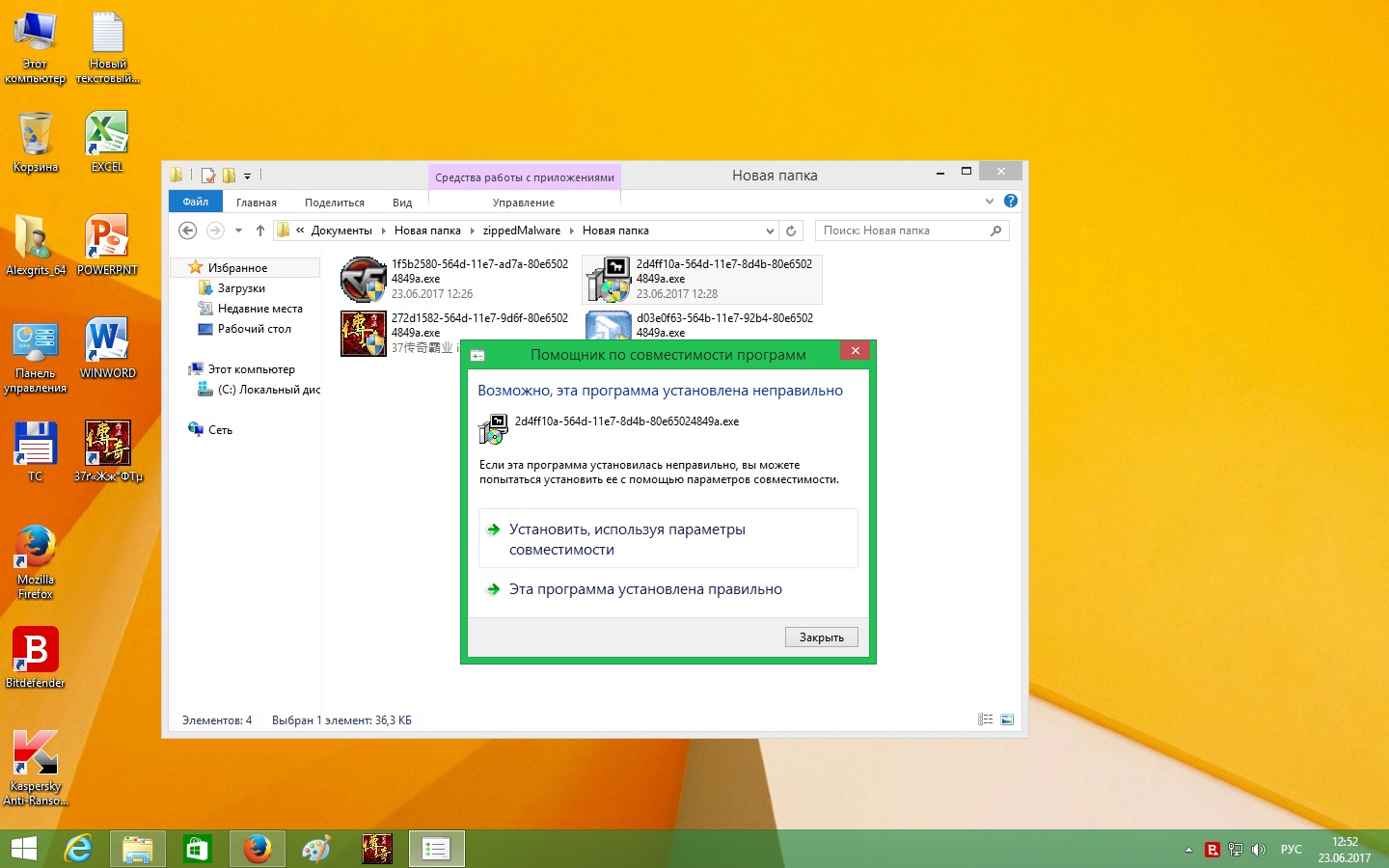Open the Файл menu tab
Screen dimensions: 1389x868
[196, 202]
